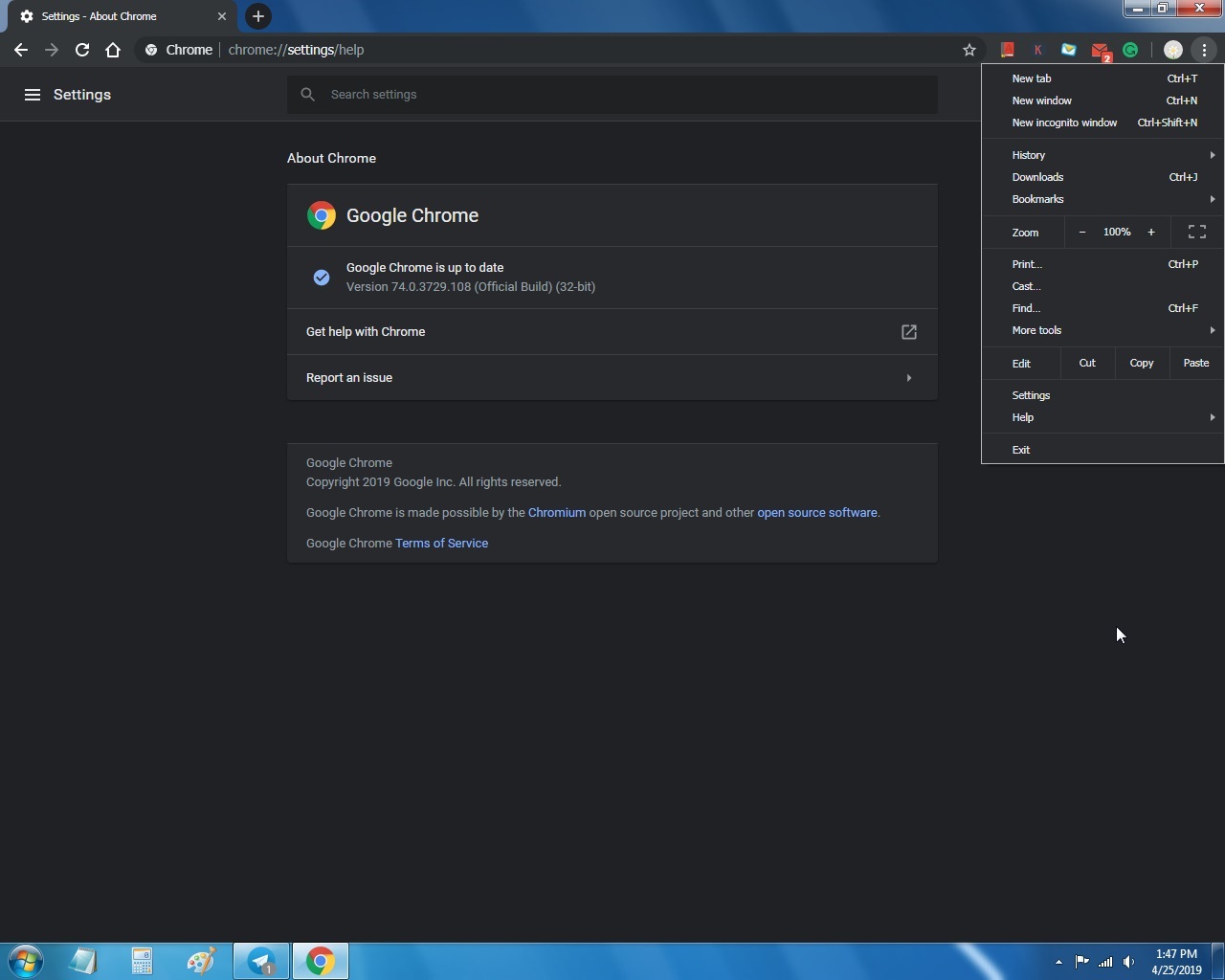Open Action Center flag icon
1225x980 pixels.
[x=1081, y=962]
